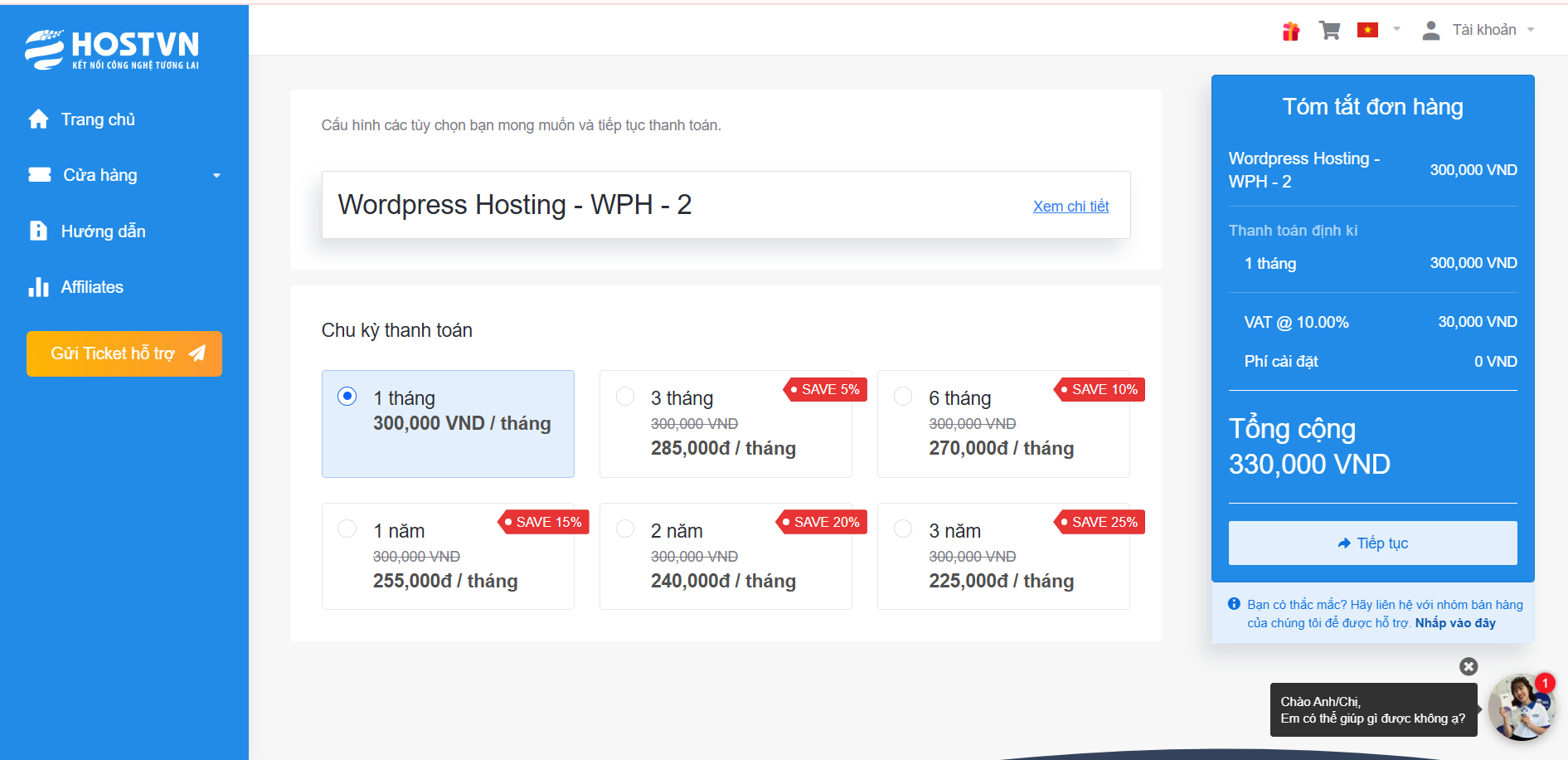This screenshot has width=1568, height=760.
Task: Expand the language selector arrow
Action: (1396, 29)
